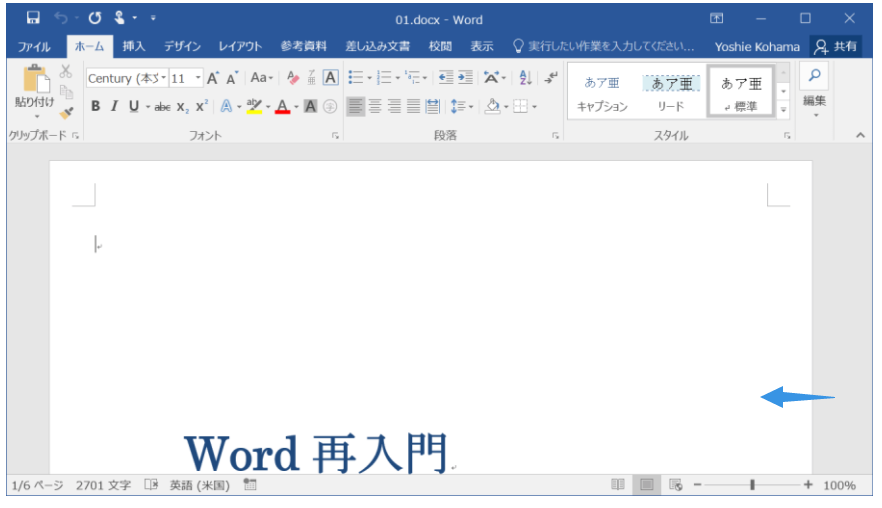Open the 編集 editing group button
This screenshot has width=882, height=508.
814,91
